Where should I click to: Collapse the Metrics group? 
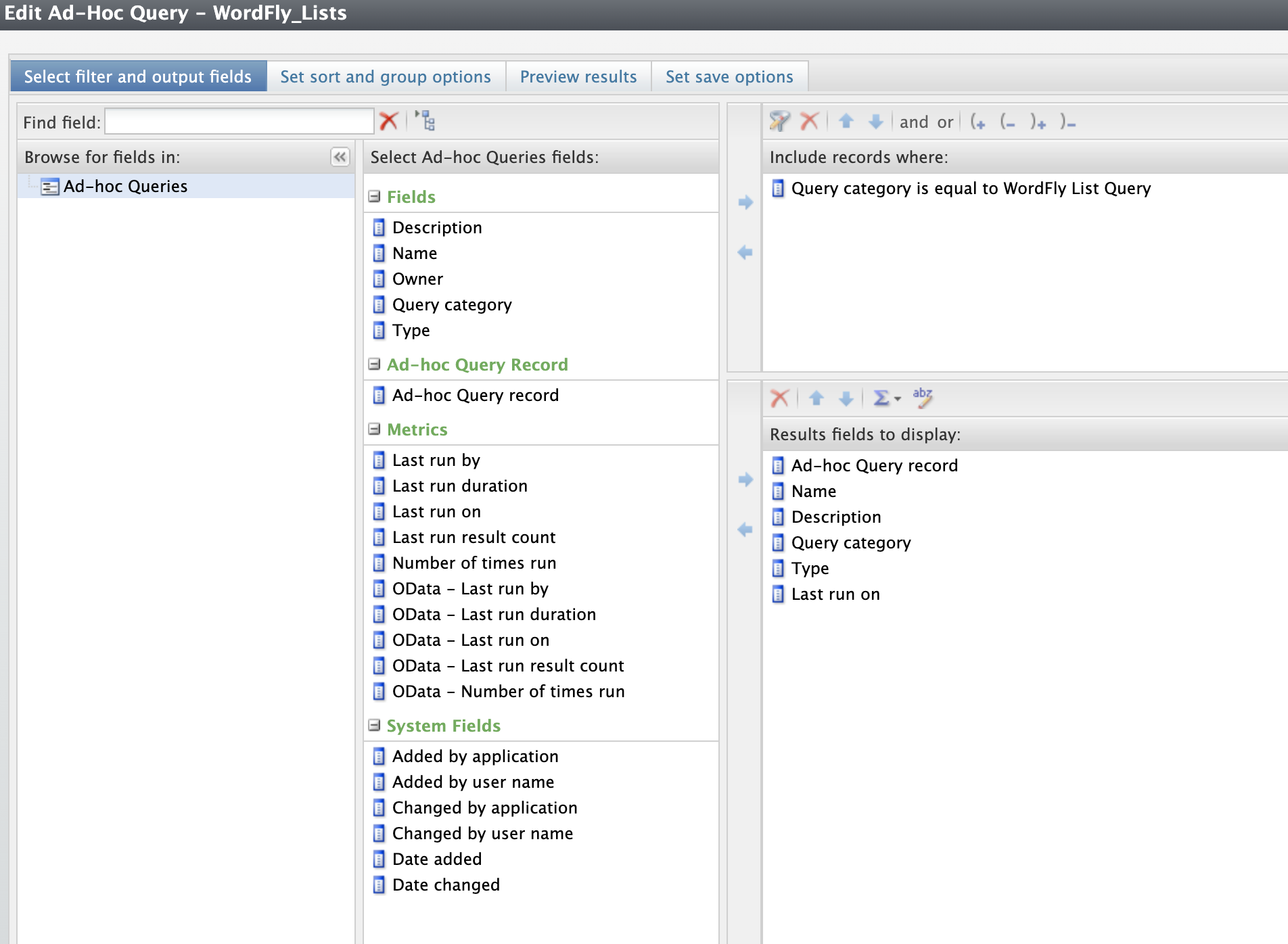click(374, 429)
